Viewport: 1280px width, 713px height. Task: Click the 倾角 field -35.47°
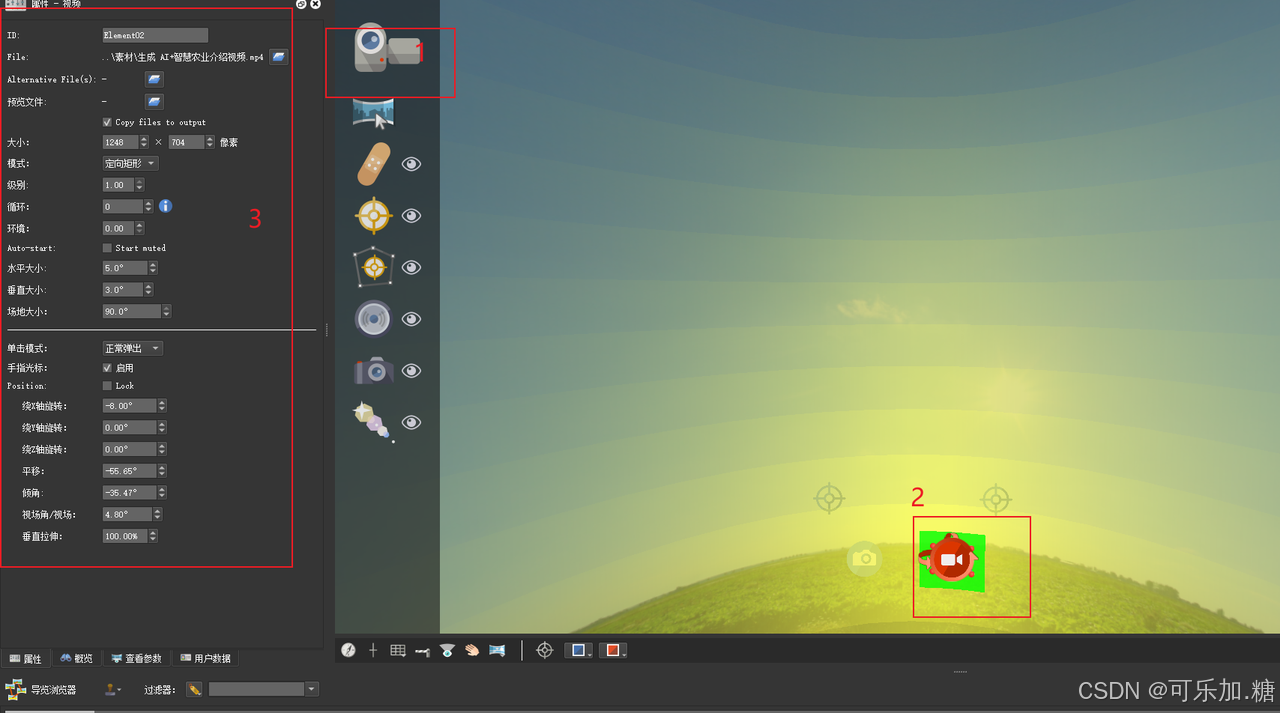coord(129,492)
